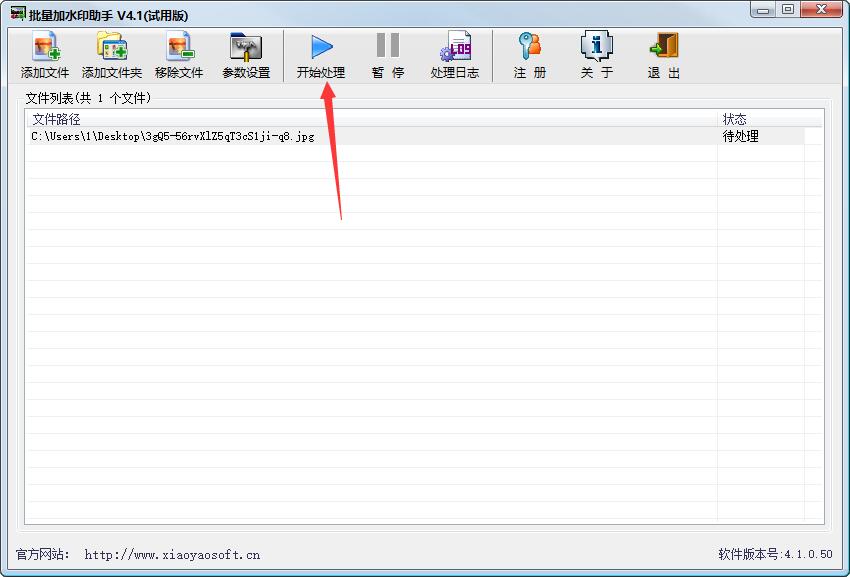Viewport: 850px width, 577px height.
Task: Pause processing via 暂停 icon
Action: 388,55
